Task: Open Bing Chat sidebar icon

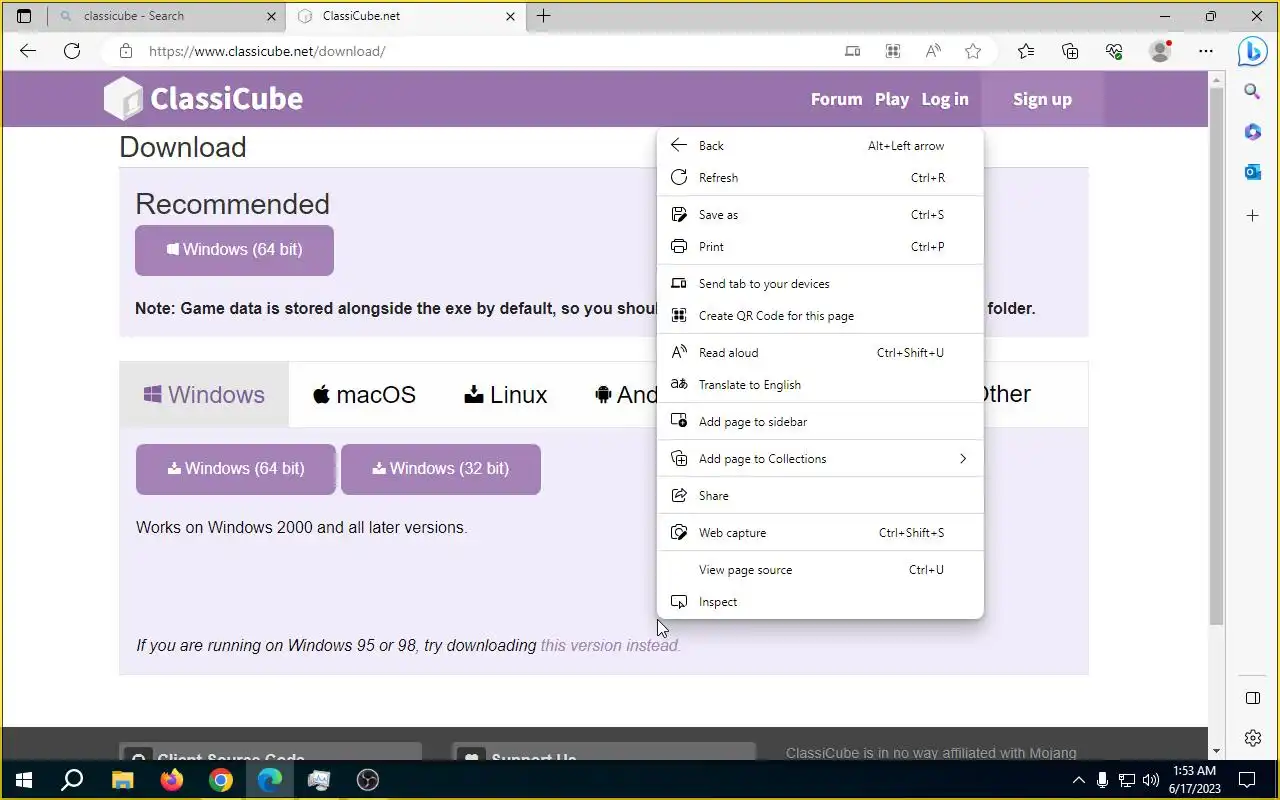Action: [1252, 51]
